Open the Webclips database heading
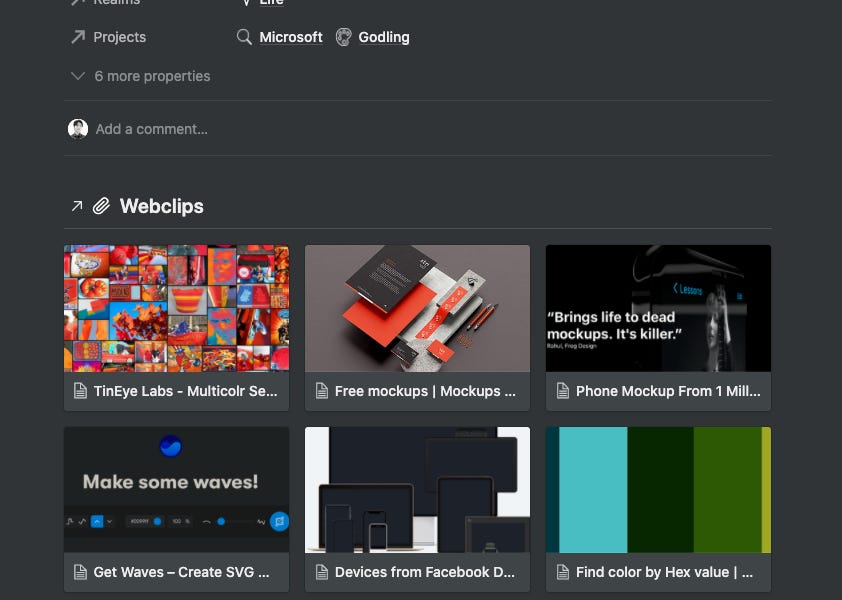This screenshot has height=600, width=842. (x=162, y=206)
